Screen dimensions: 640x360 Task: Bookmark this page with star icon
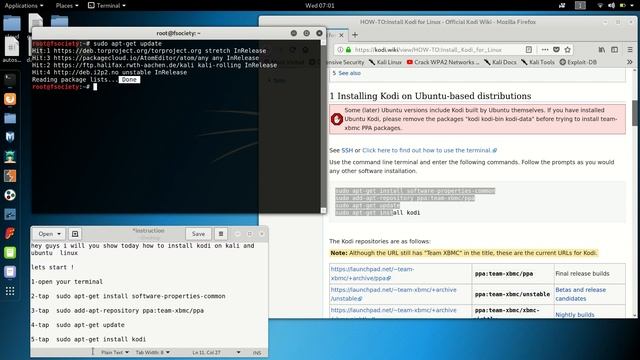[567, 50]
